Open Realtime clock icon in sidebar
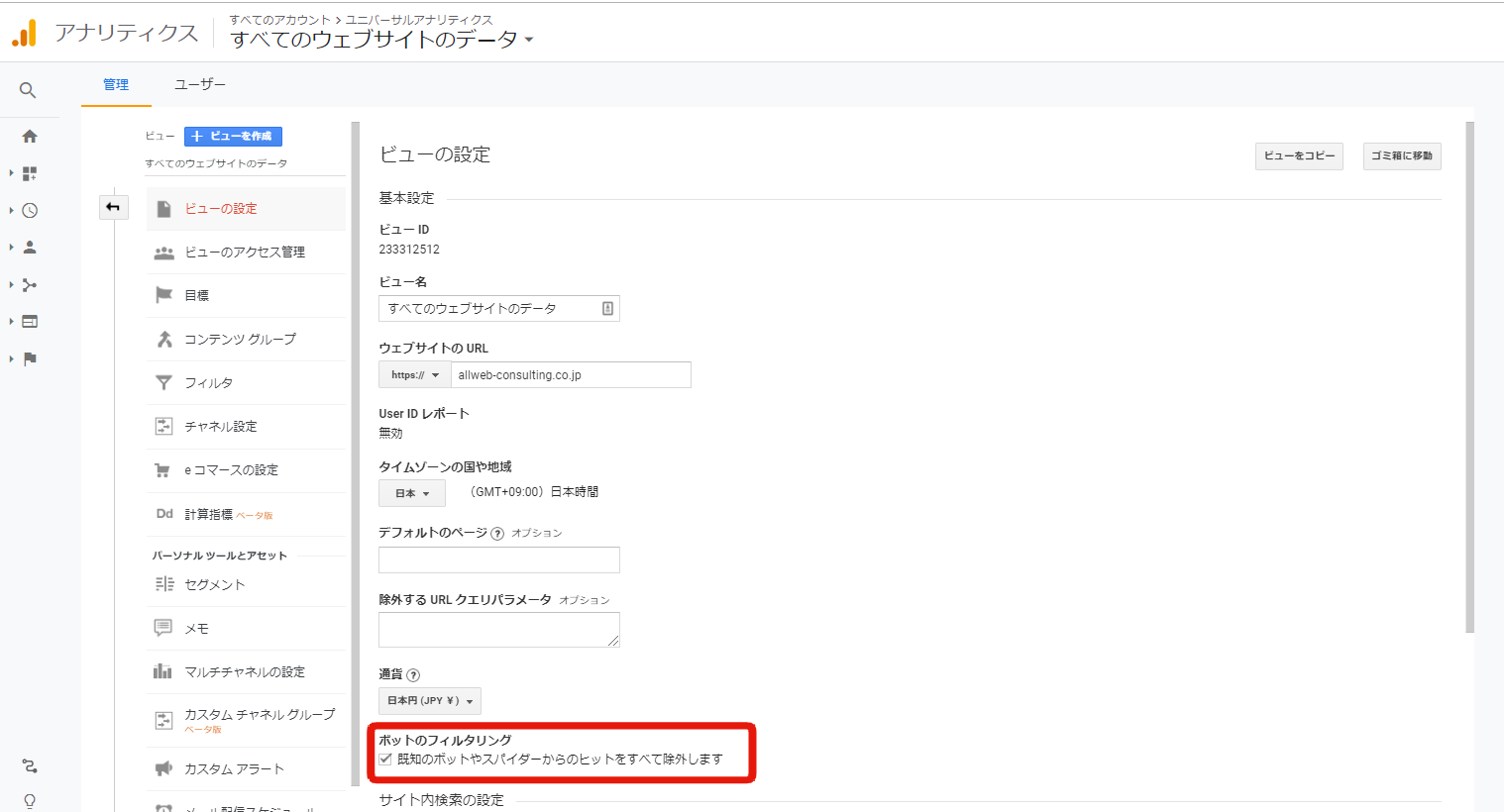1504x812 pixels. tap(30, 211)
